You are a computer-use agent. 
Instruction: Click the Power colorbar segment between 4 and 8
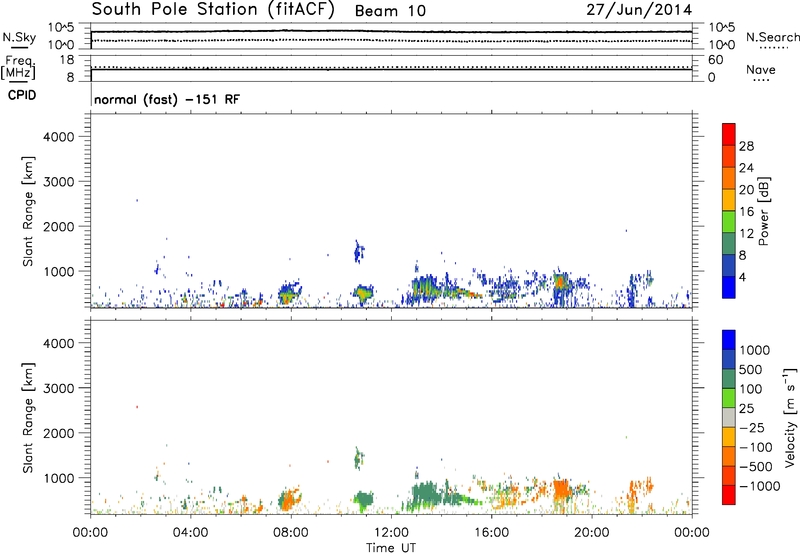pos(729,265)
